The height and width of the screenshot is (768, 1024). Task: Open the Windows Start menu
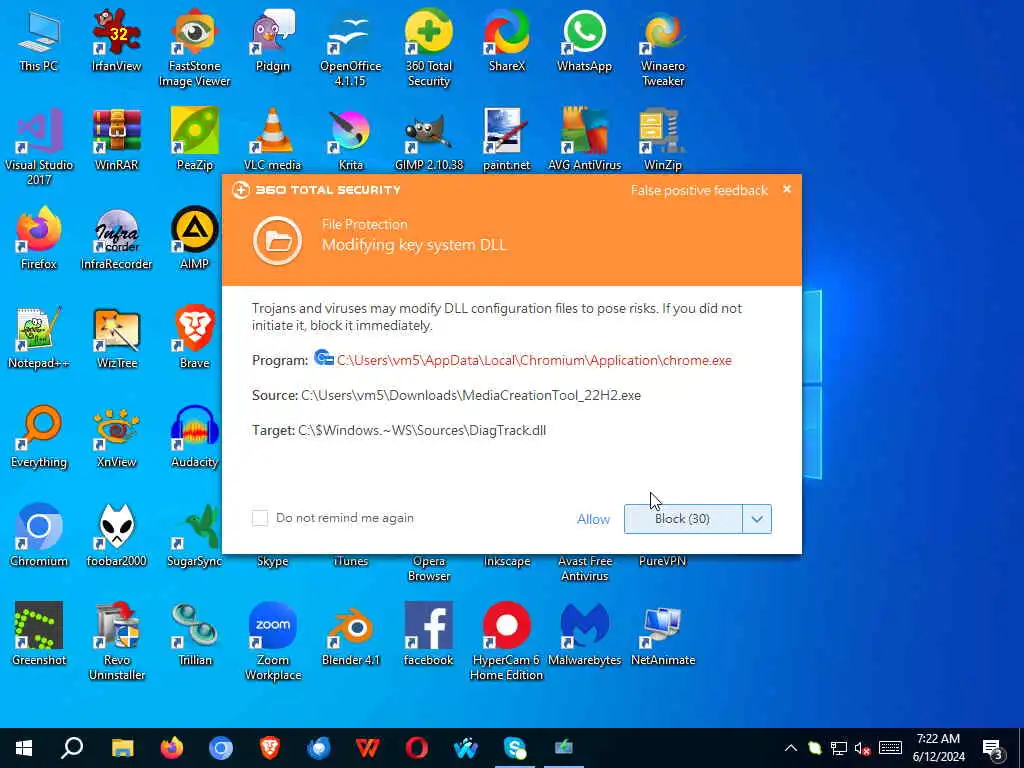tap(24, 748)
